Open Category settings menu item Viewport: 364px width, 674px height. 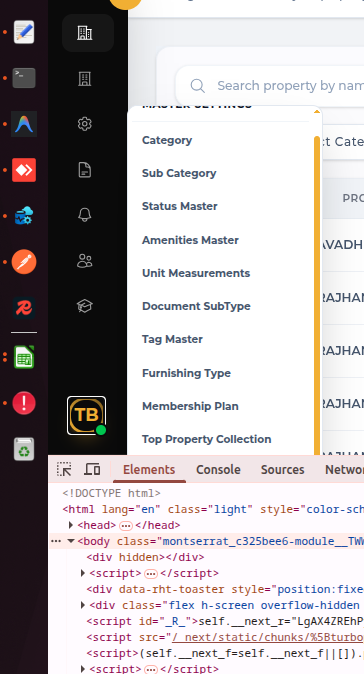pyautogui.click(x=167, y=140)
